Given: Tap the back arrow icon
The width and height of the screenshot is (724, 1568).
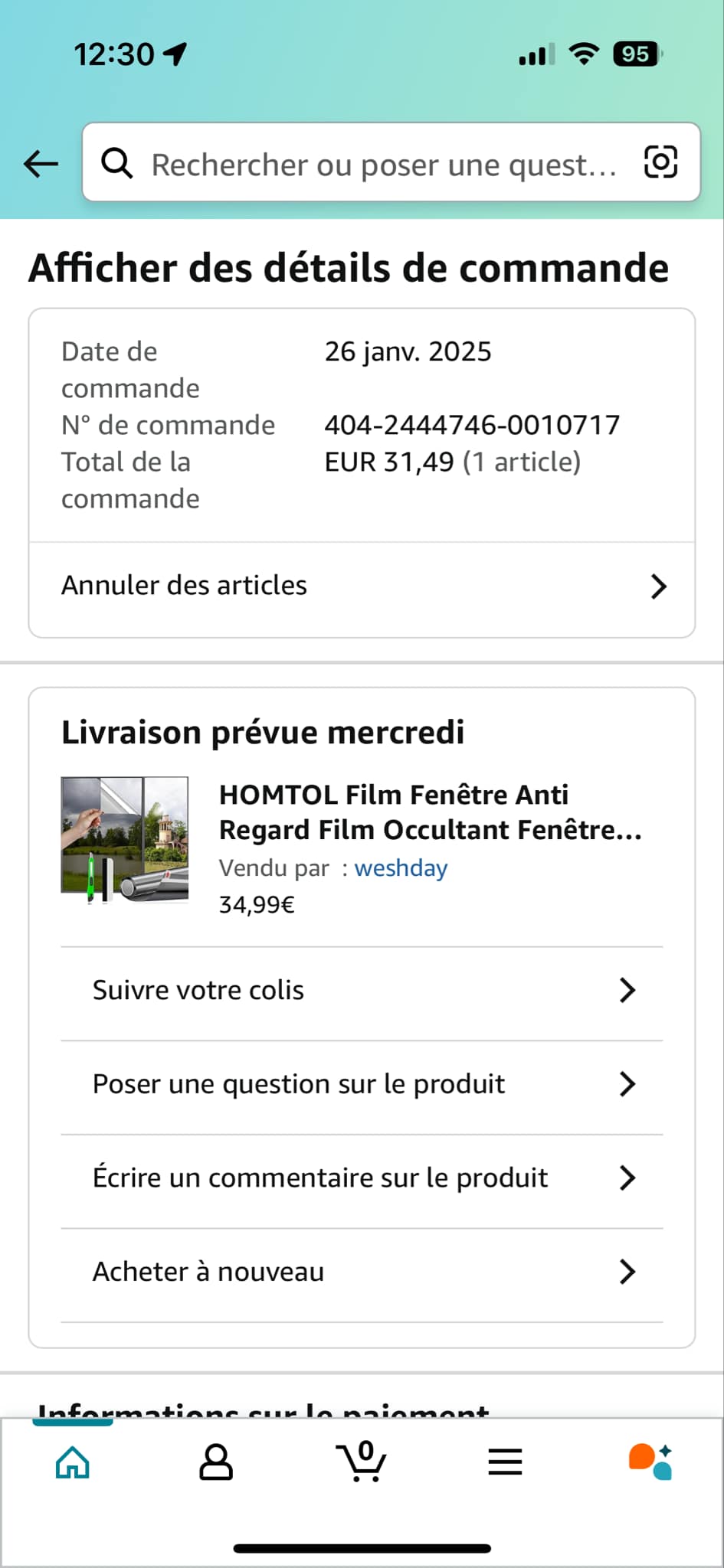Looking at the screenshot, I should tap(41, 163).
